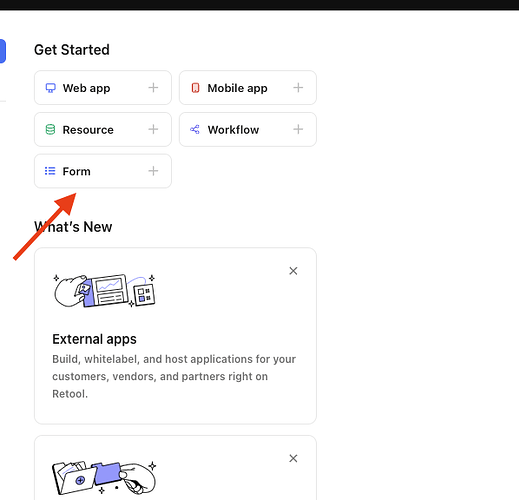Click the red Mobile app phone icon

pos(195,88)
